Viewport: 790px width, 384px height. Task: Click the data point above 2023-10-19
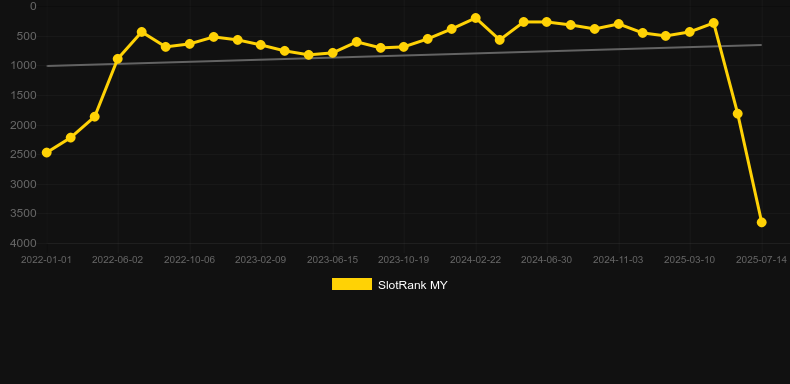[404, 47]
